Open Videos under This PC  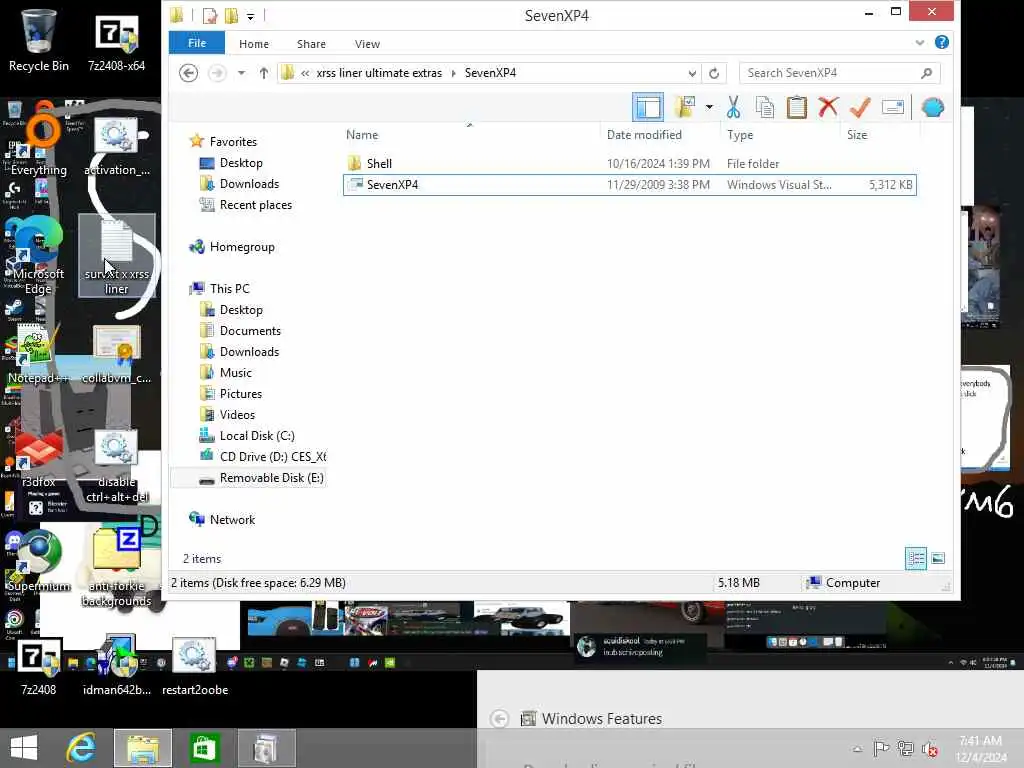227,414
